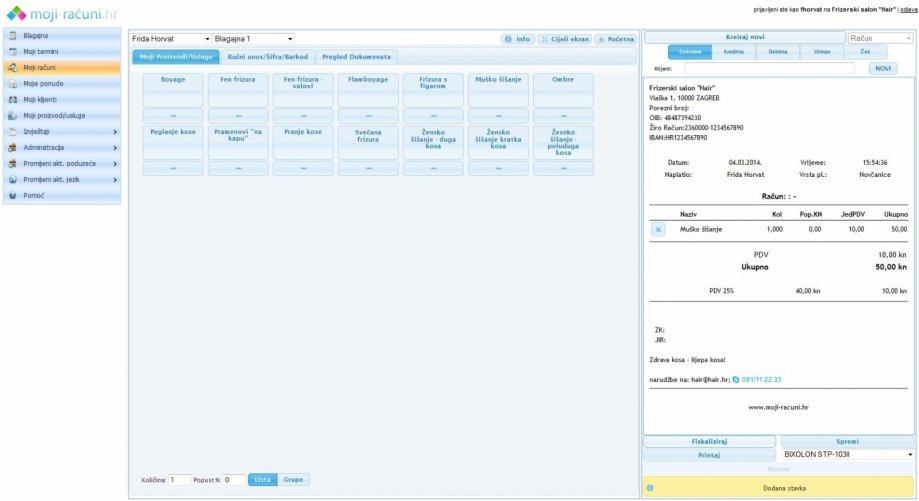This screenshot has height=501, width=919.
Task: Click the Info toolbar button
Action: click(518, 39)
